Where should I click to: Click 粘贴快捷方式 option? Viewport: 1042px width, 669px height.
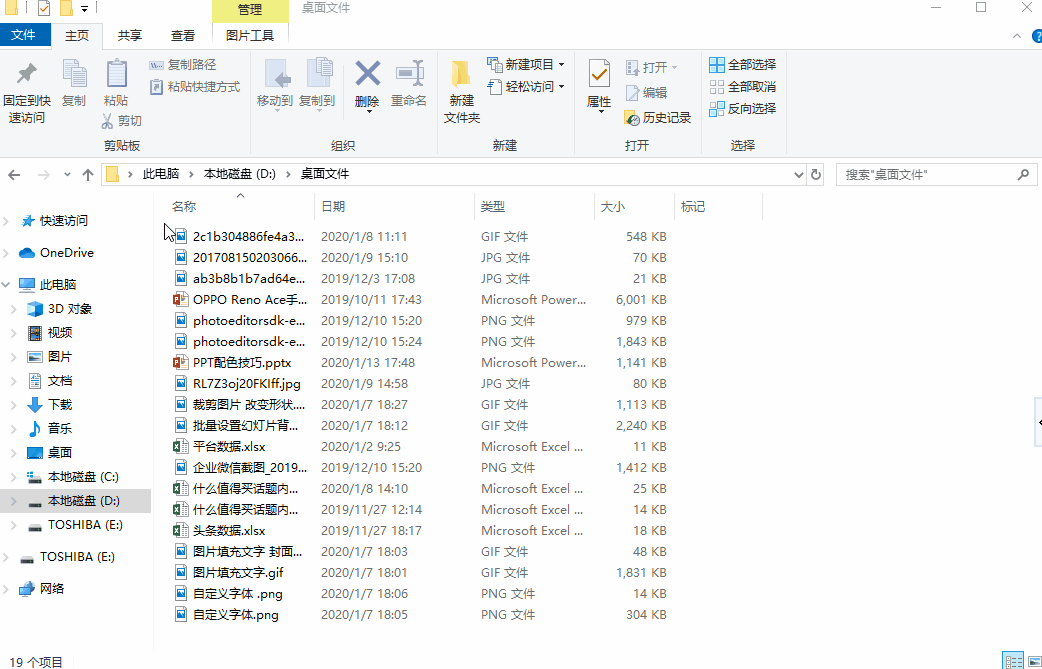point(195,87)
